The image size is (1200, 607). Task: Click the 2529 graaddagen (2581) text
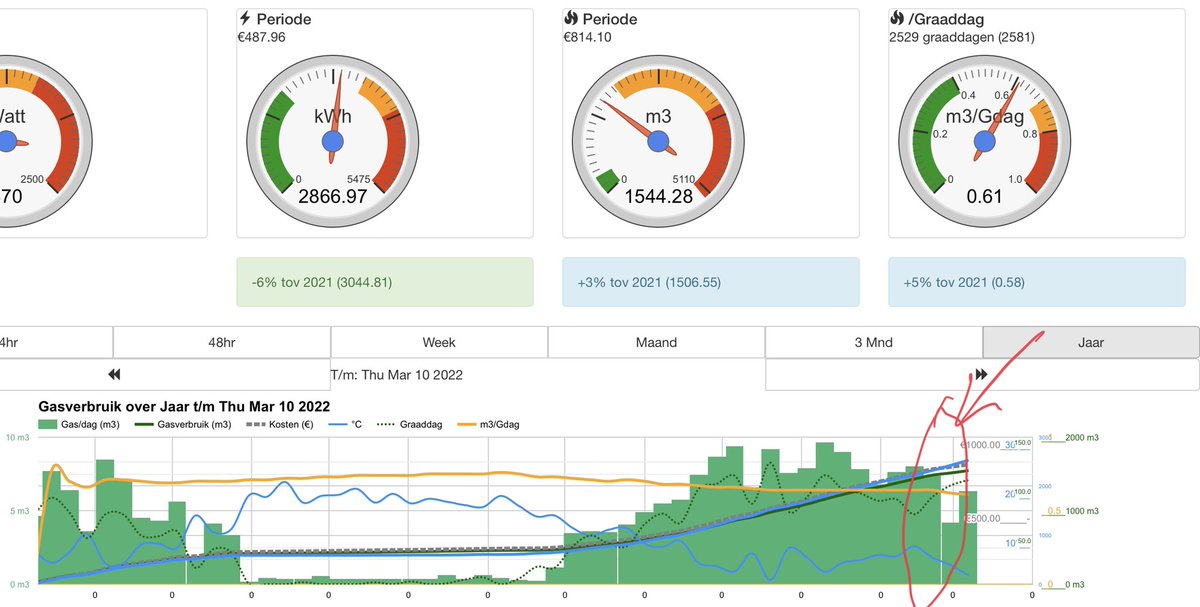(962, 37)
